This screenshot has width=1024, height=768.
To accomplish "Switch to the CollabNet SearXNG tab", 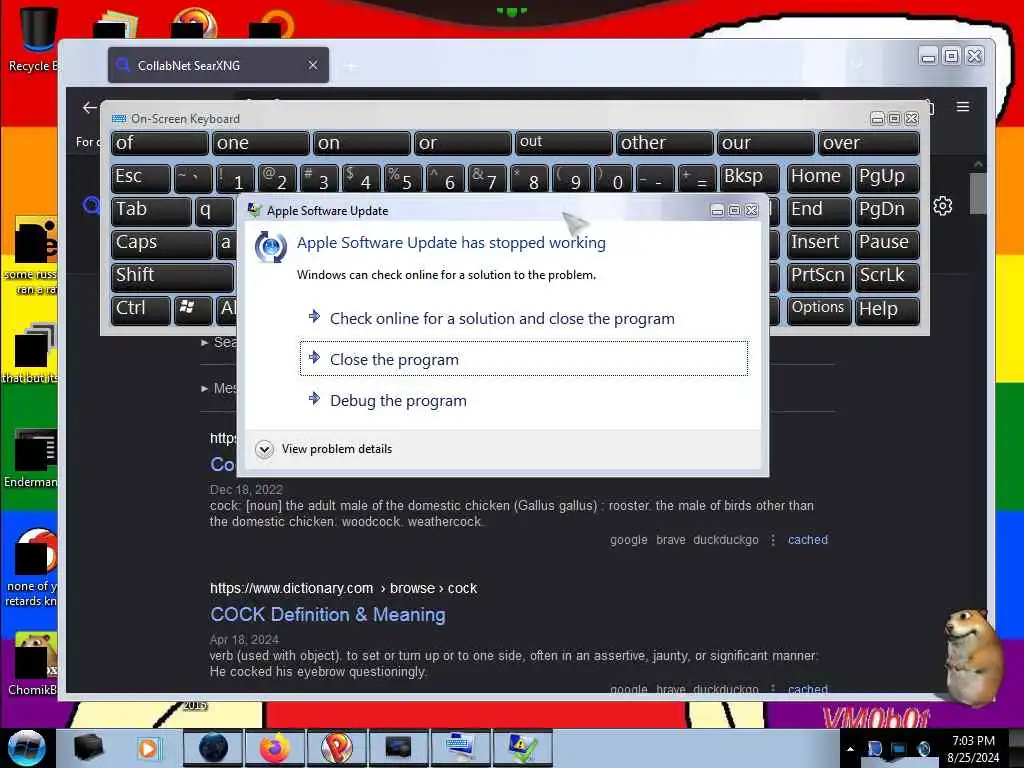I will point(218,65).
